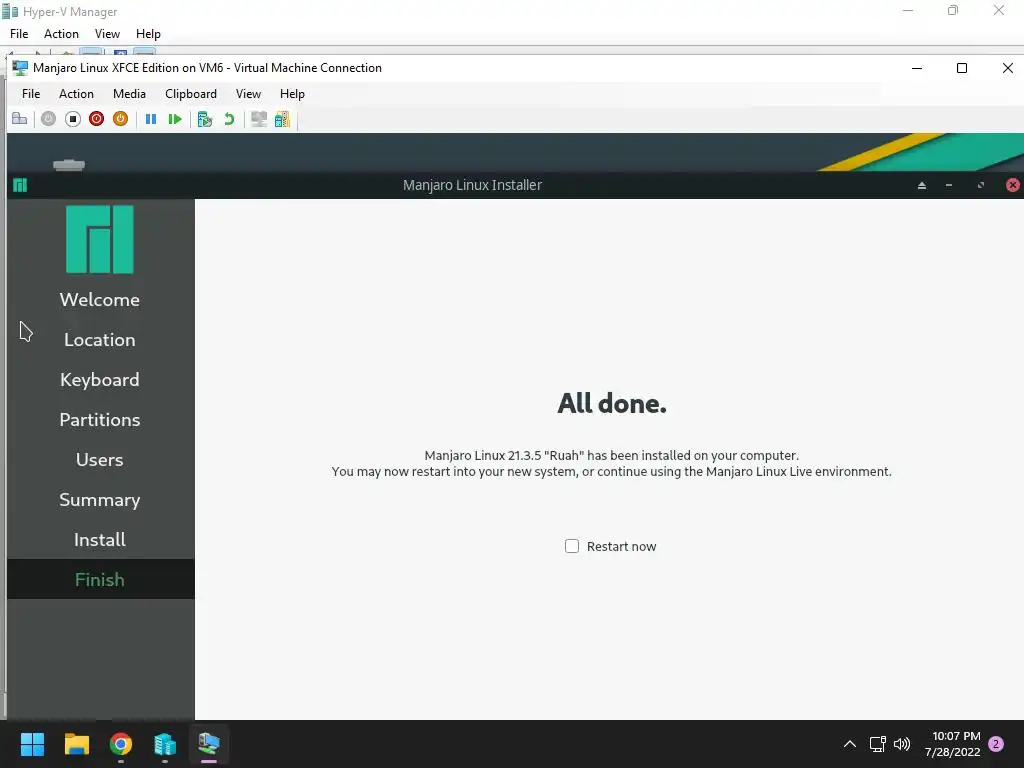Click the Restart now label text

621,547
